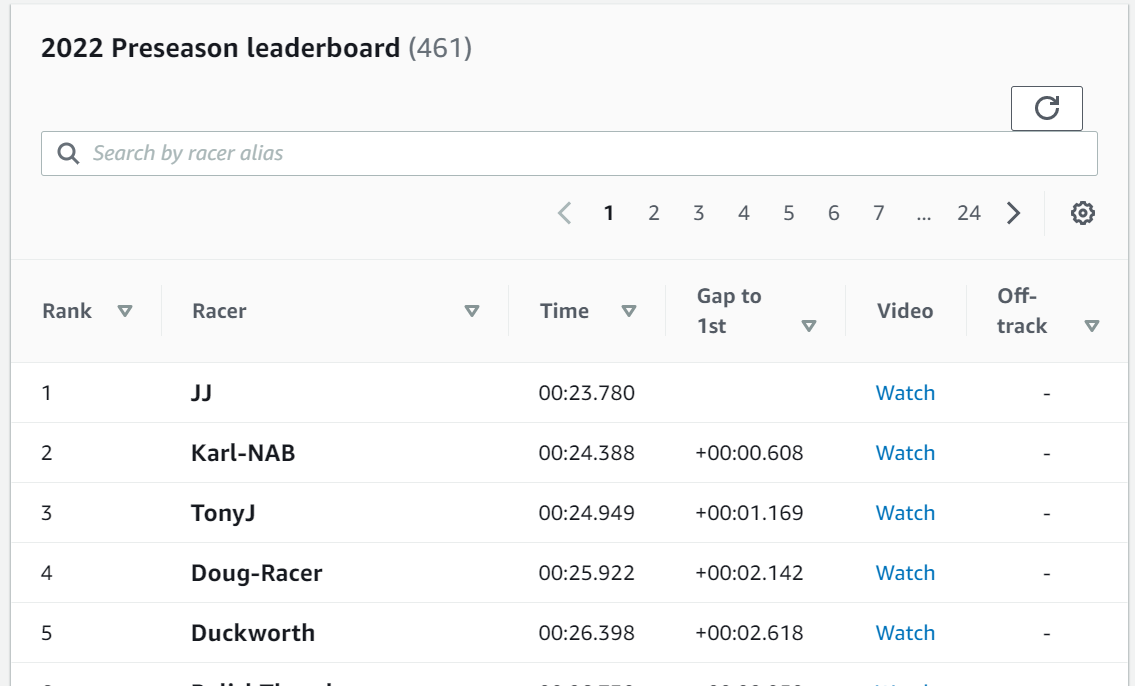
Task: Click the pagination ellipsis
Action: point(924,215)
